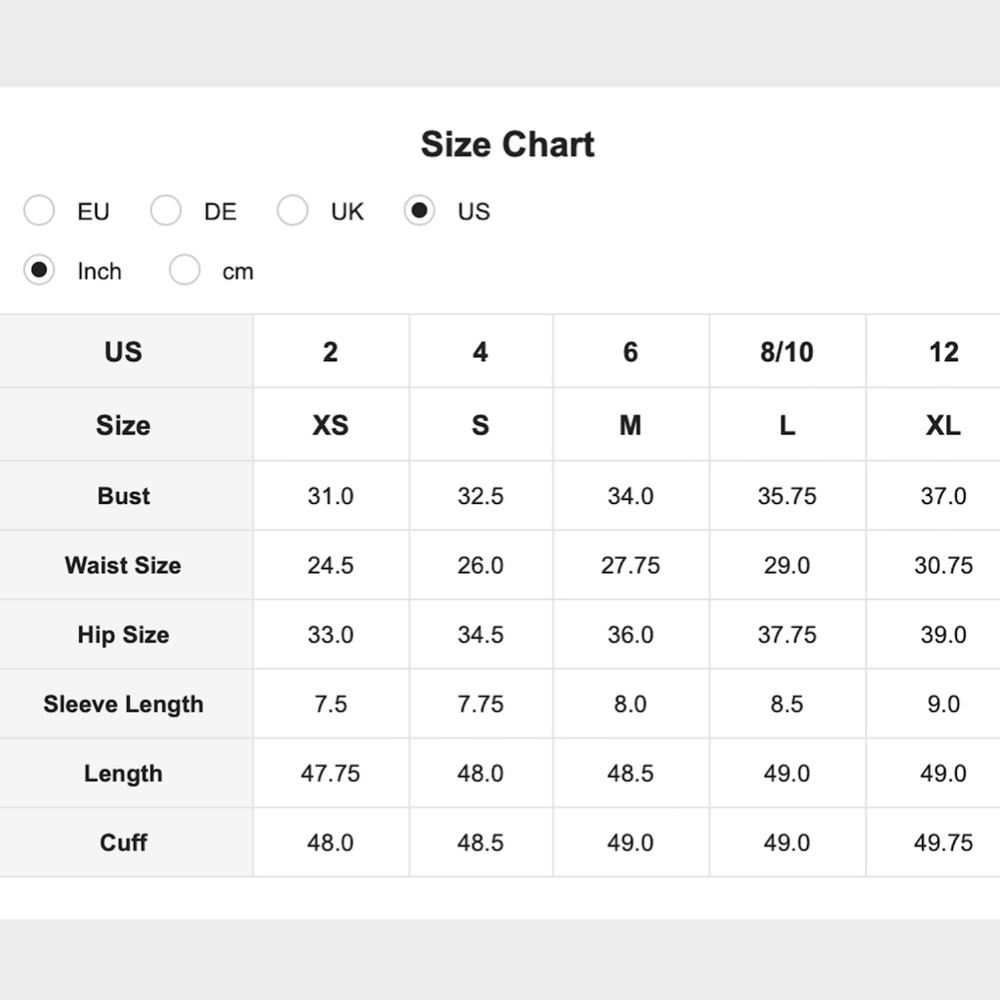Select the DE size radio button
The height and width of the screenshot is (1000, 1000).
(x=166, y=211)
